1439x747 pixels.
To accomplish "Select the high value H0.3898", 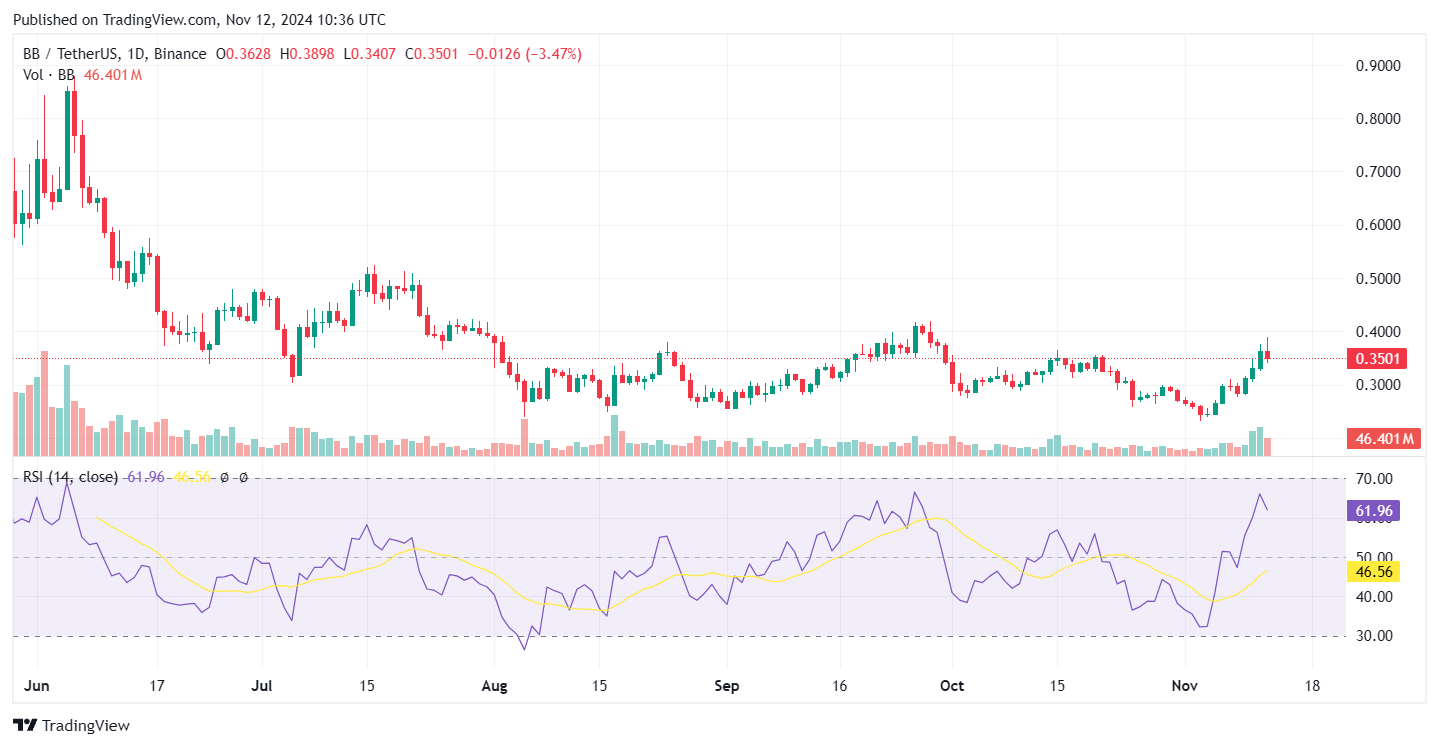I will tap(308, 54).
